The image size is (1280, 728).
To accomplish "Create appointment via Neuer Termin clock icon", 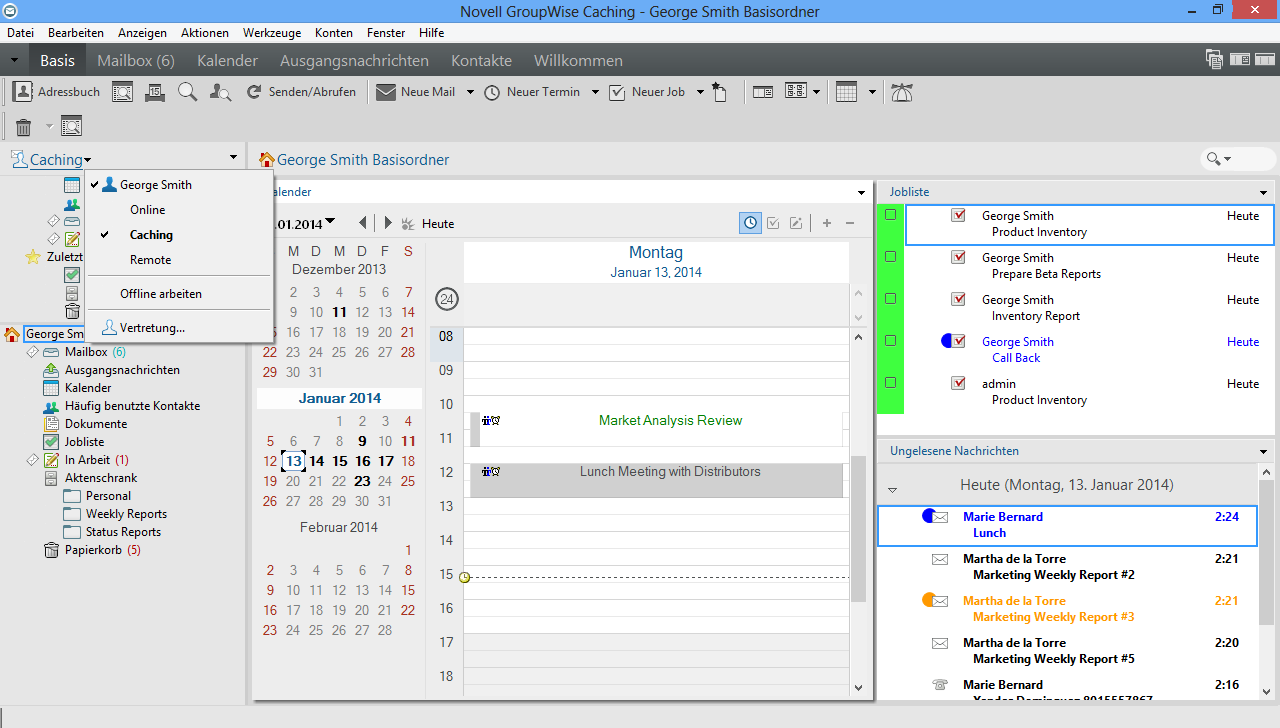I will [x=492, y=91].
